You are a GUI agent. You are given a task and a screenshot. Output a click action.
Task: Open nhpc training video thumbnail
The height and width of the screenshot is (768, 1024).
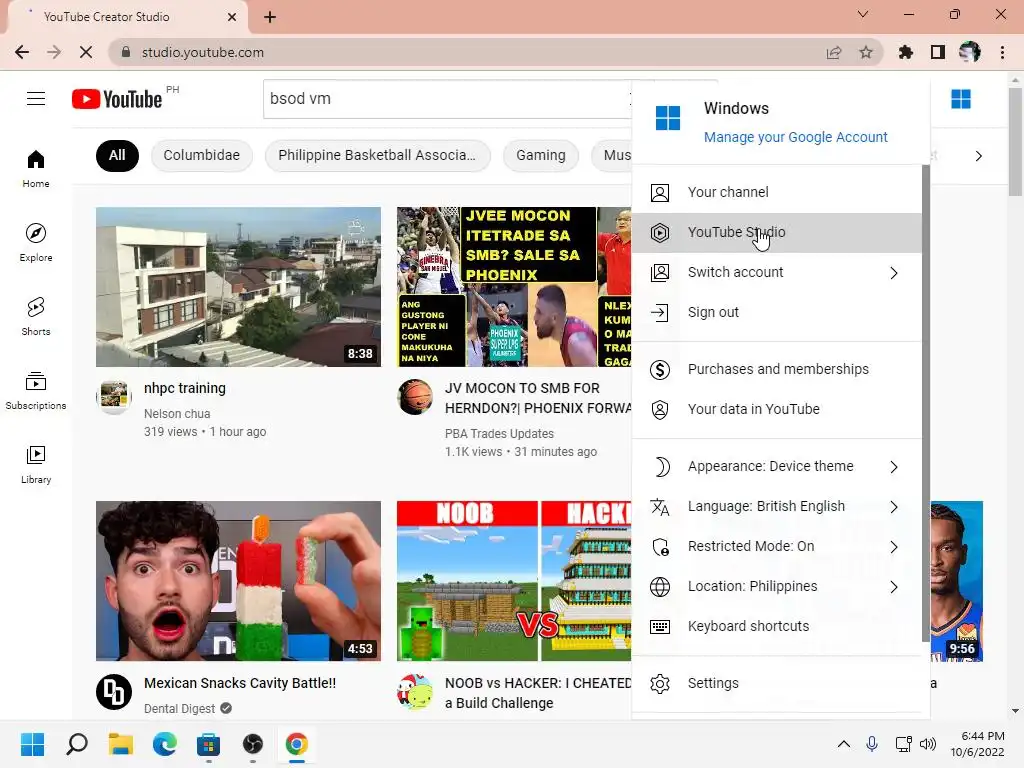[238, 287]
